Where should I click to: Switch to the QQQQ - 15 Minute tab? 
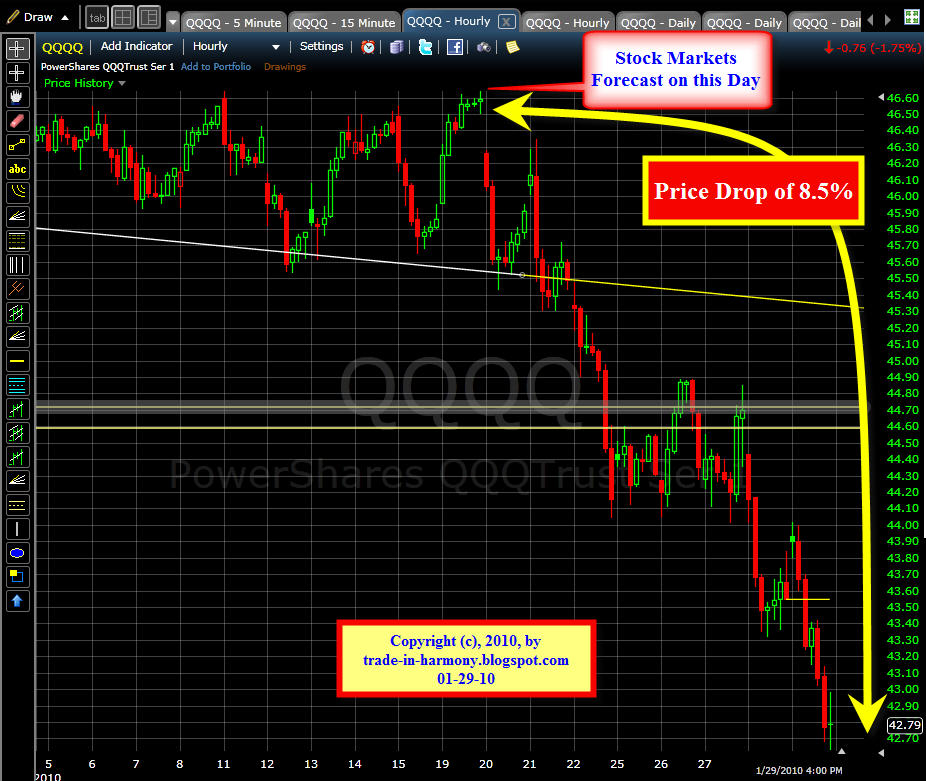tap(344, 23)
